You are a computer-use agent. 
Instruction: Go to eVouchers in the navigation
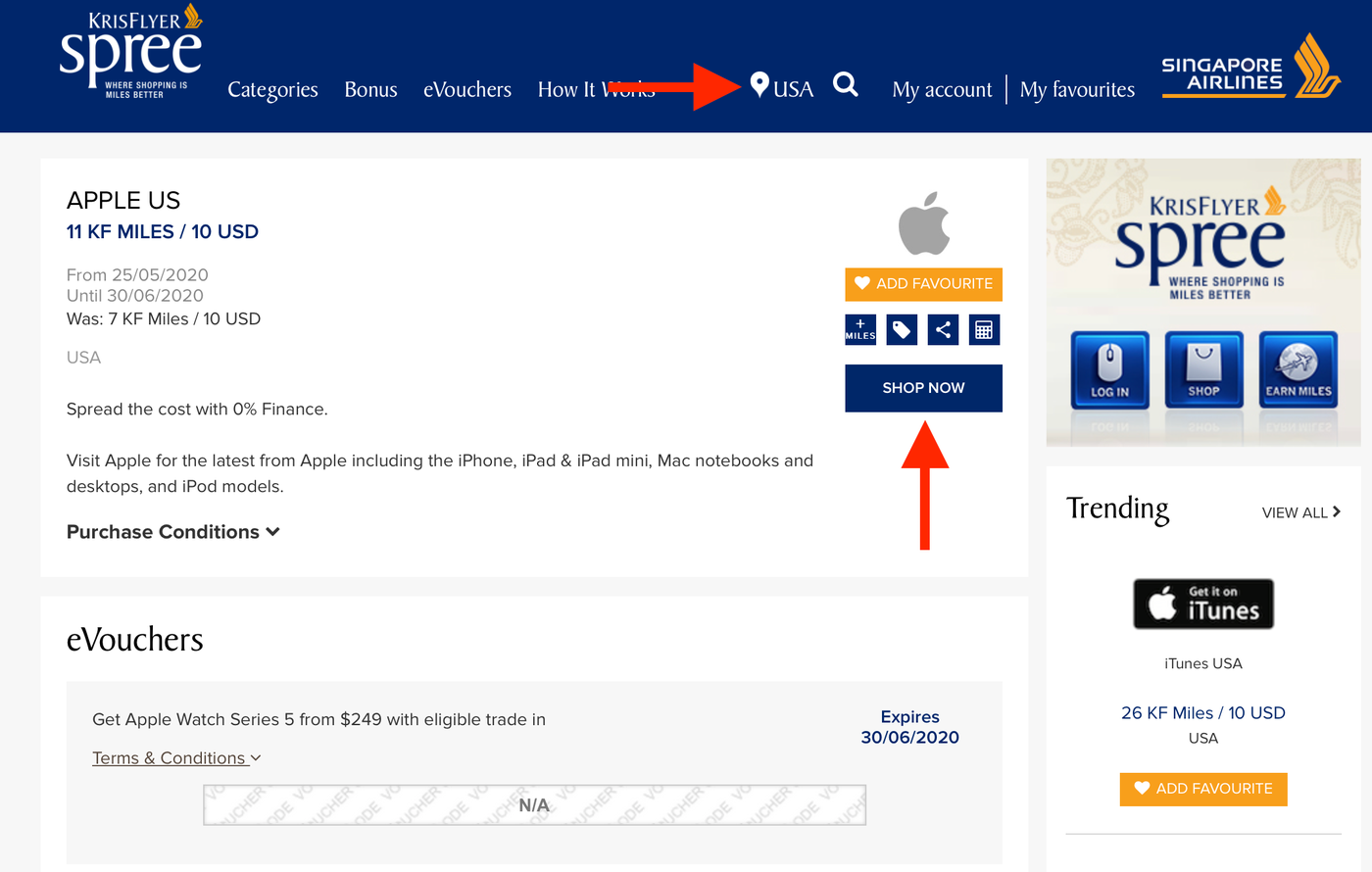tap(467, 90)
